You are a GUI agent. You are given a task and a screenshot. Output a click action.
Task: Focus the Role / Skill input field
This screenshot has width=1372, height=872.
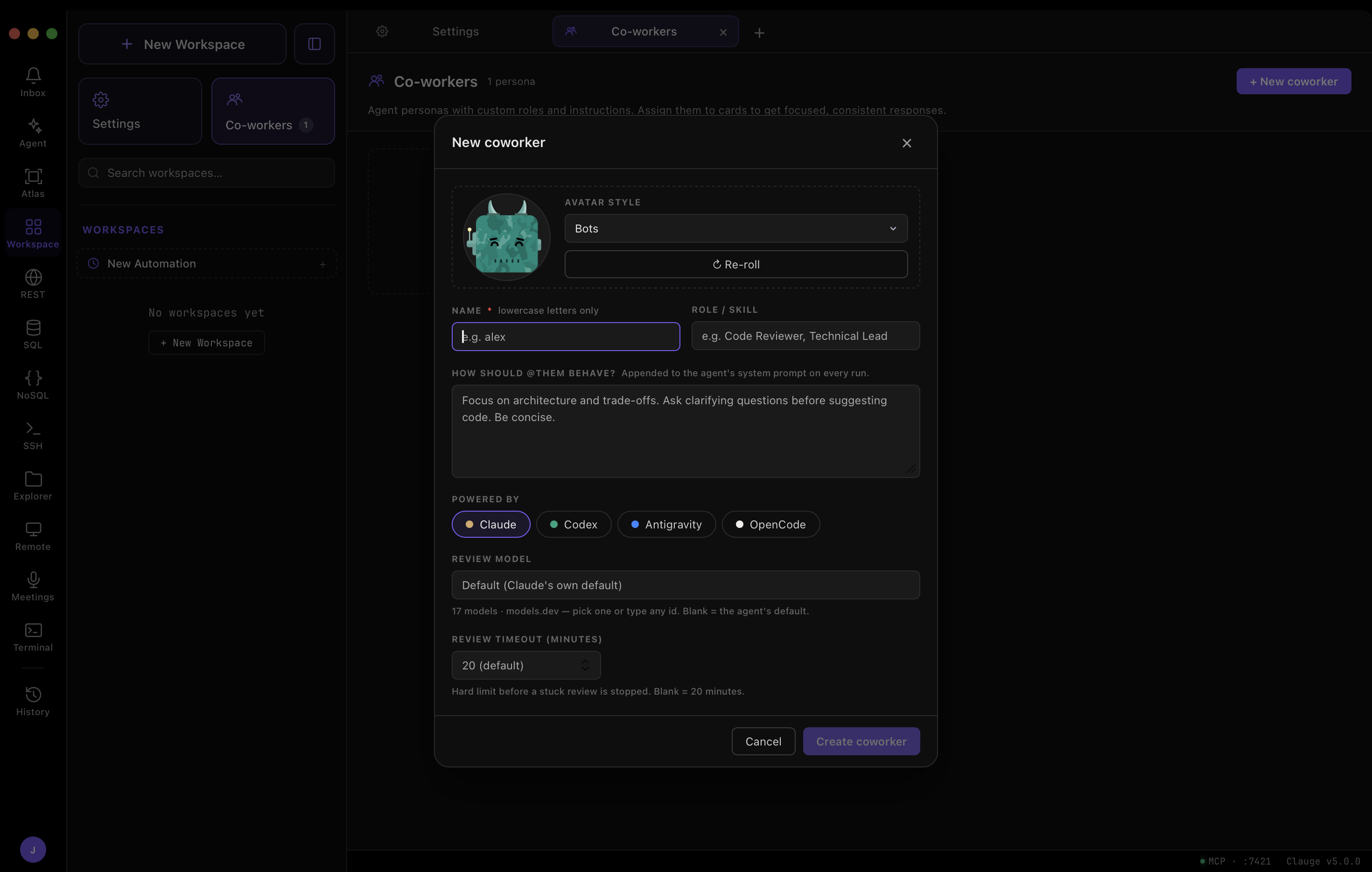[x=805, y=336]
